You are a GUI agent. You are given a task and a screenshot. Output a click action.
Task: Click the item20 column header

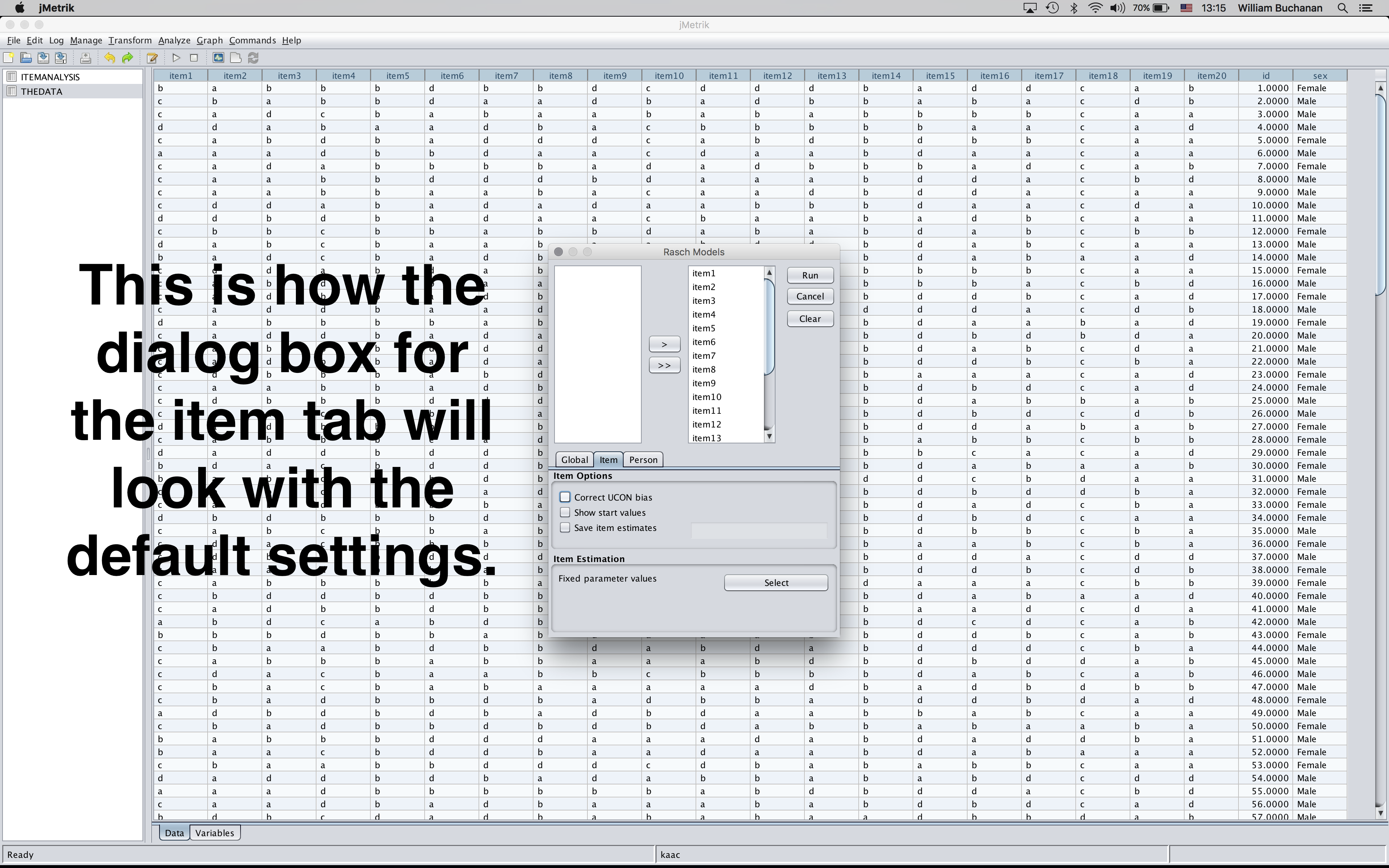[1212, 76]
